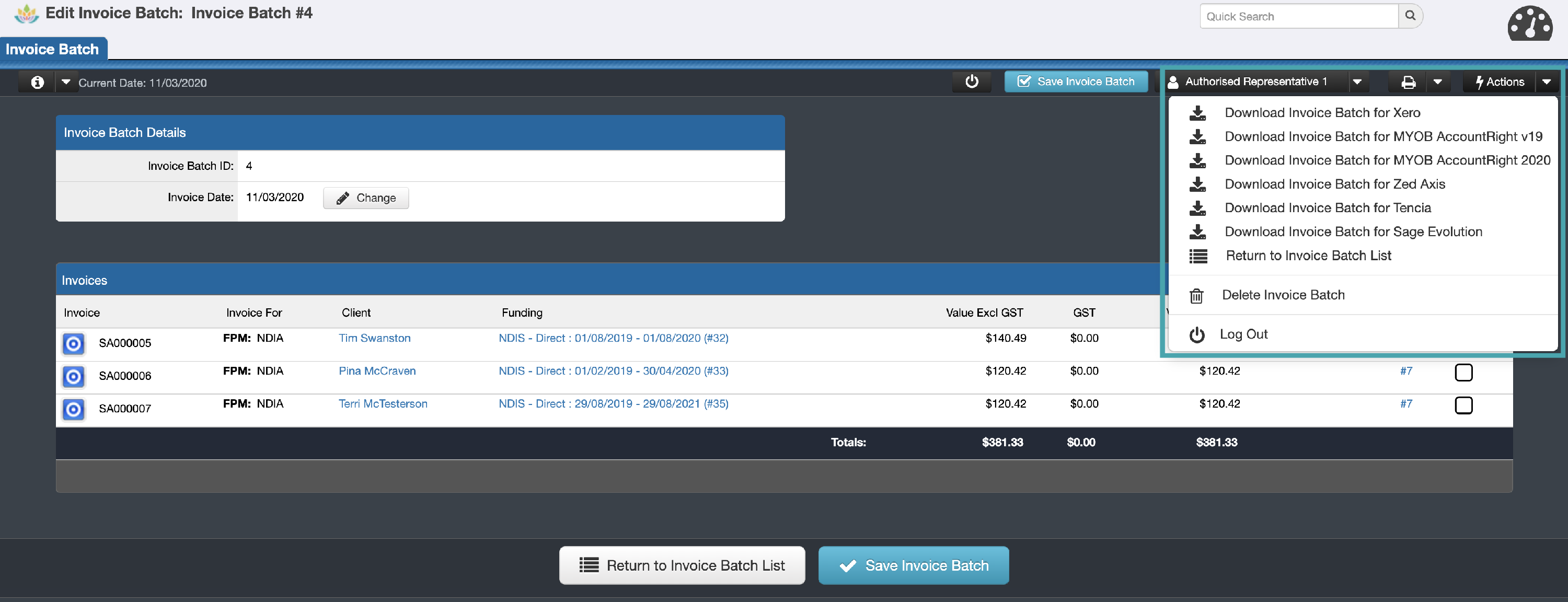Select the download icon beside Xero option
Viewport: 1568px width, 602px height.
click(x=1197, y=112)
